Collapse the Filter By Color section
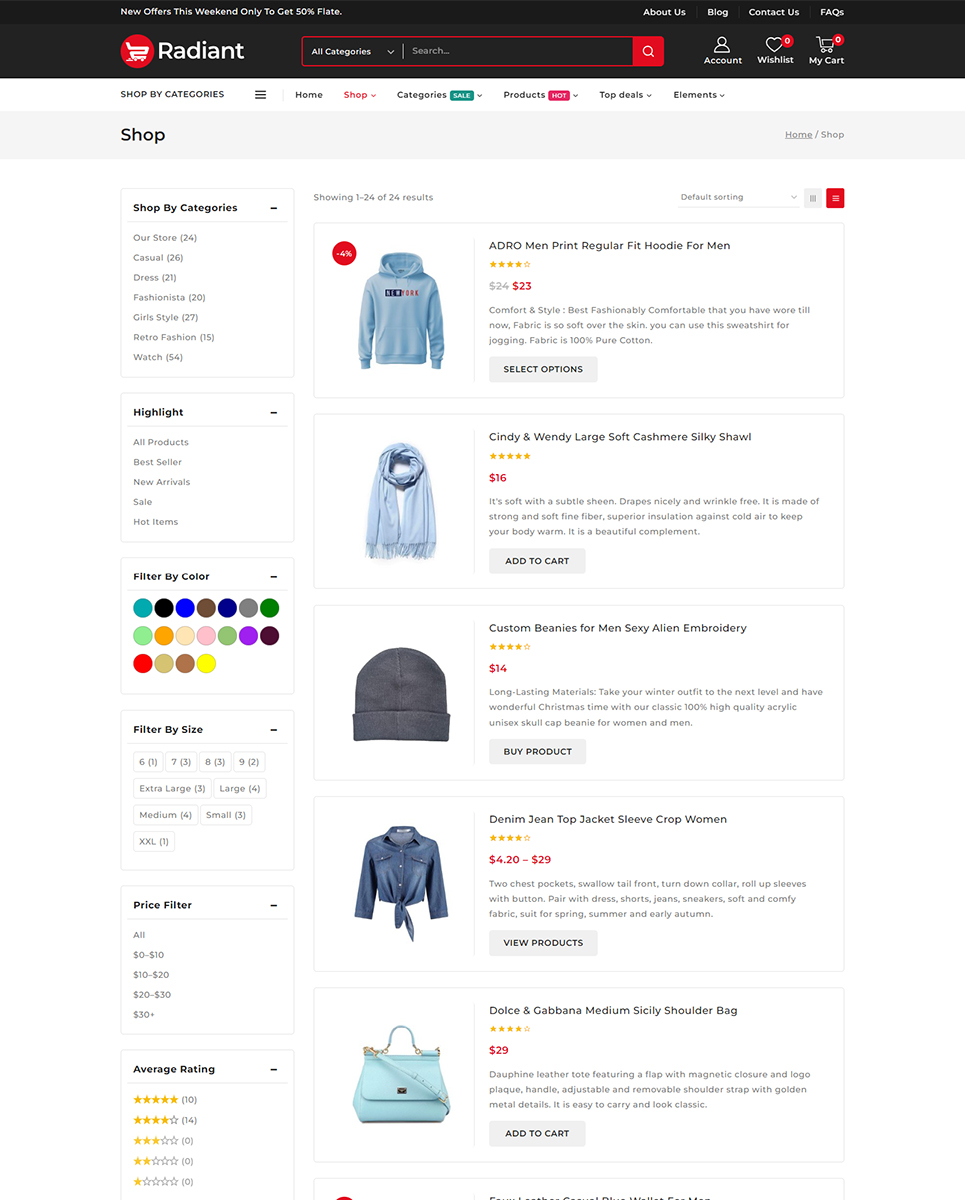 (x=274, y=577)
